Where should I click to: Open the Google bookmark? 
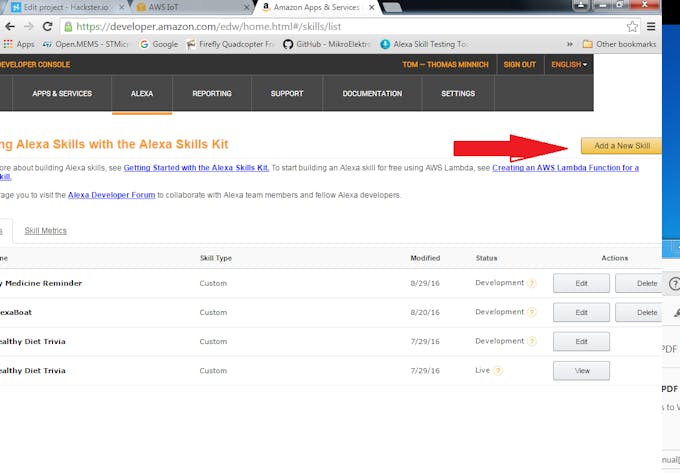click(x=159, y=44)
